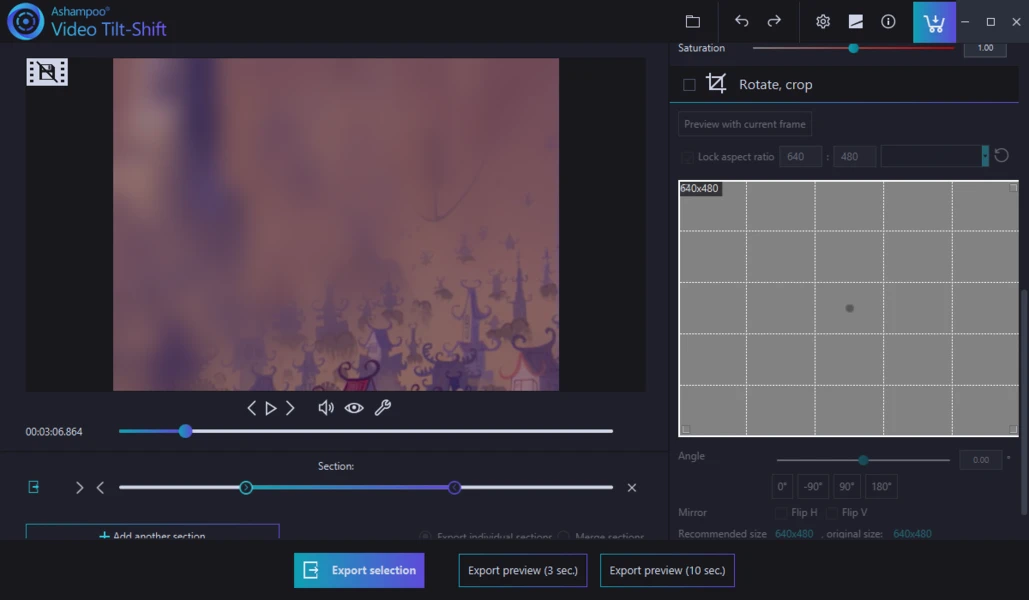The height and width of the screenshot is (600, 1029).
Task: Click the video preview image
Action: [x=336, y=225]
